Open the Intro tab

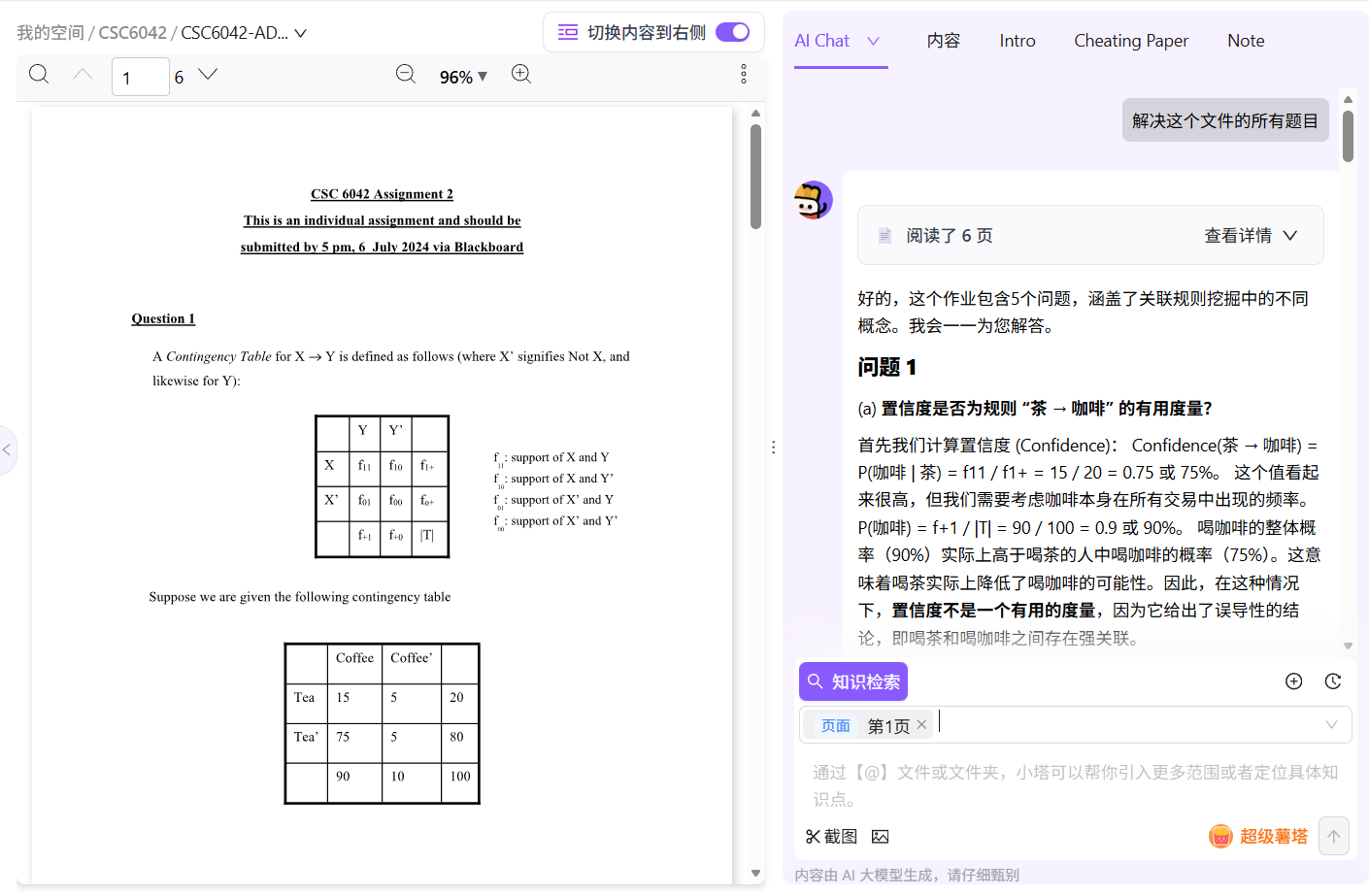coord(1017,41)
